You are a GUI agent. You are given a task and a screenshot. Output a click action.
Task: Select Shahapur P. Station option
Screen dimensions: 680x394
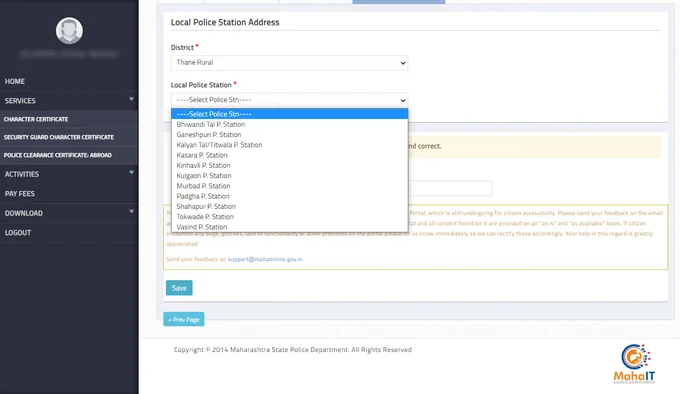pyautogui.click(x=289, y=206)
